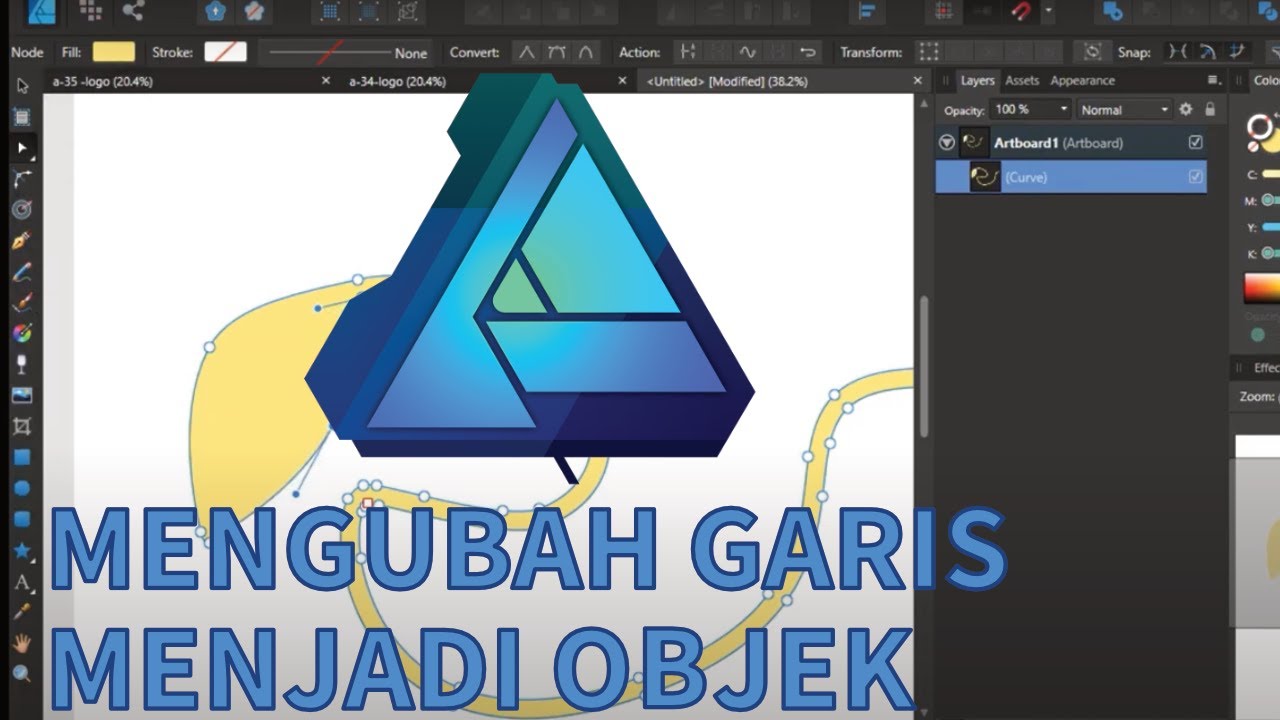Open the snapping options dropdown arrow
Screen dimensions: 1280x720
coord(1048,11)
